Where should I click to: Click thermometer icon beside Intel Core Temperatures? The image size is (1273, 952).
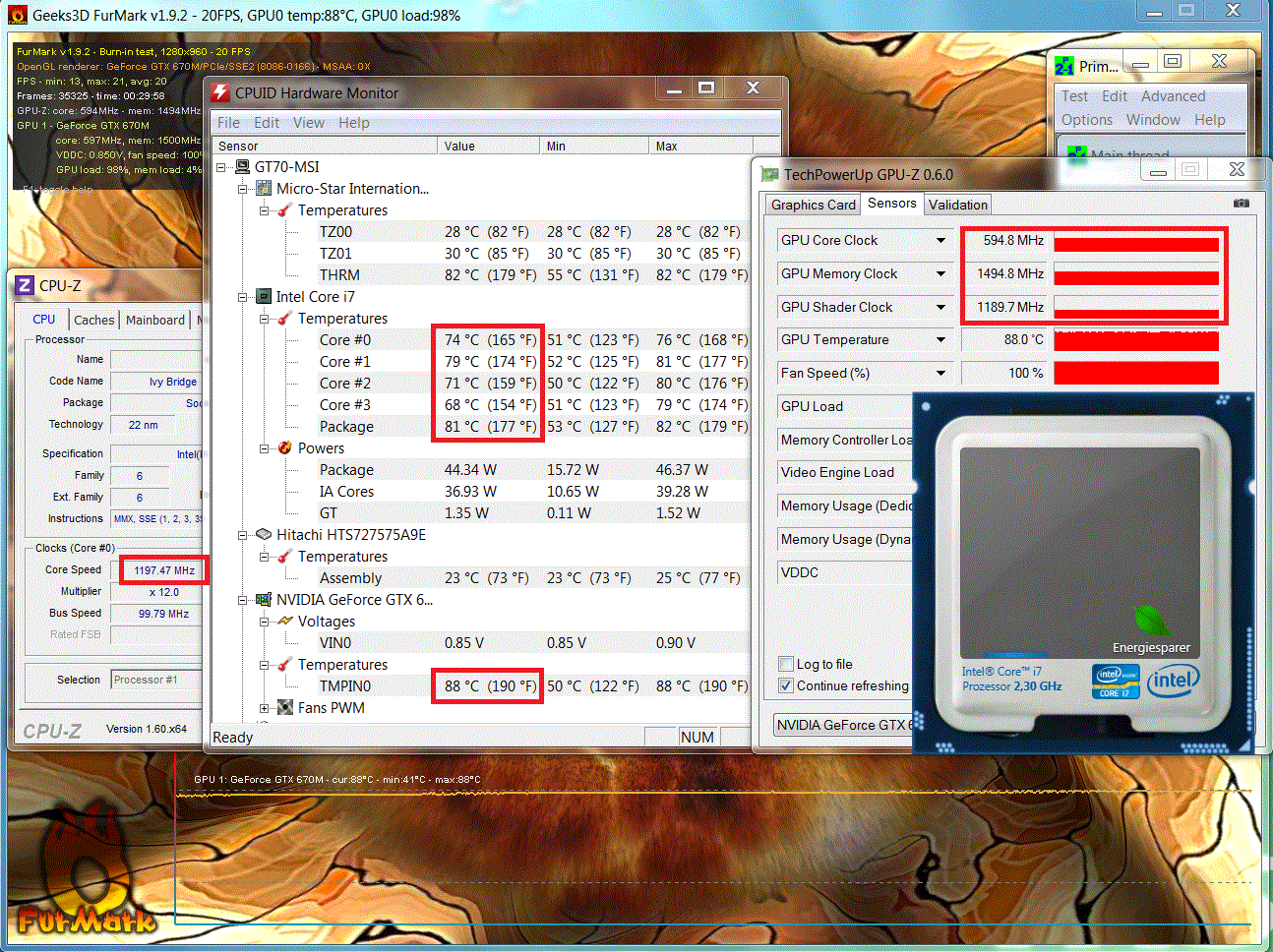click(x=285, y=319)
